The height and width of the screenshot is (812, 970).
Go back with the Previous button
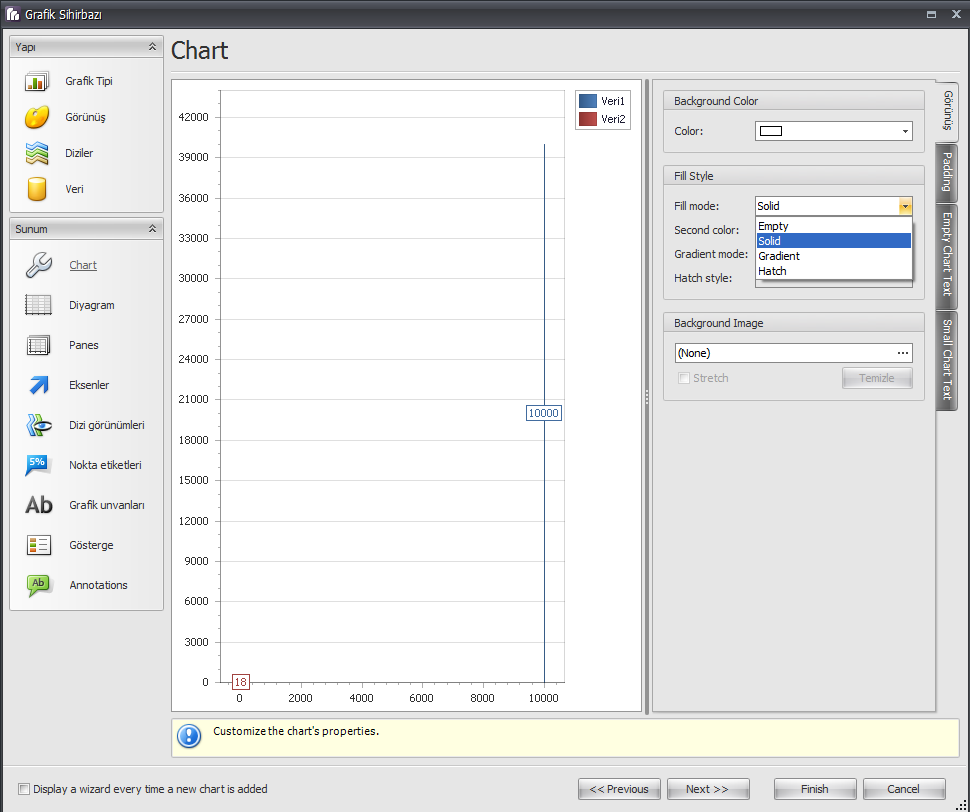[619, 789]
